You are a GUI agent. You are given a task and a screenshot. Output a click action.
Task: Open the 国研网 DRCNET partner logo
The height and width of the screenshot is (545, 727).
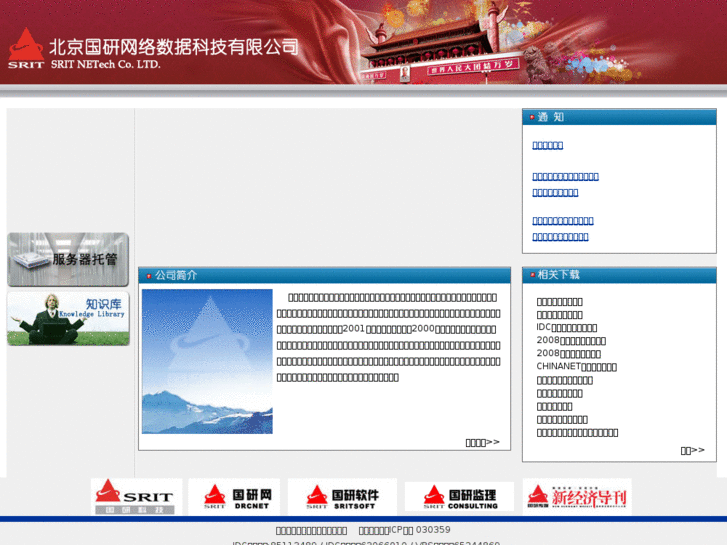tap(236, 496)
